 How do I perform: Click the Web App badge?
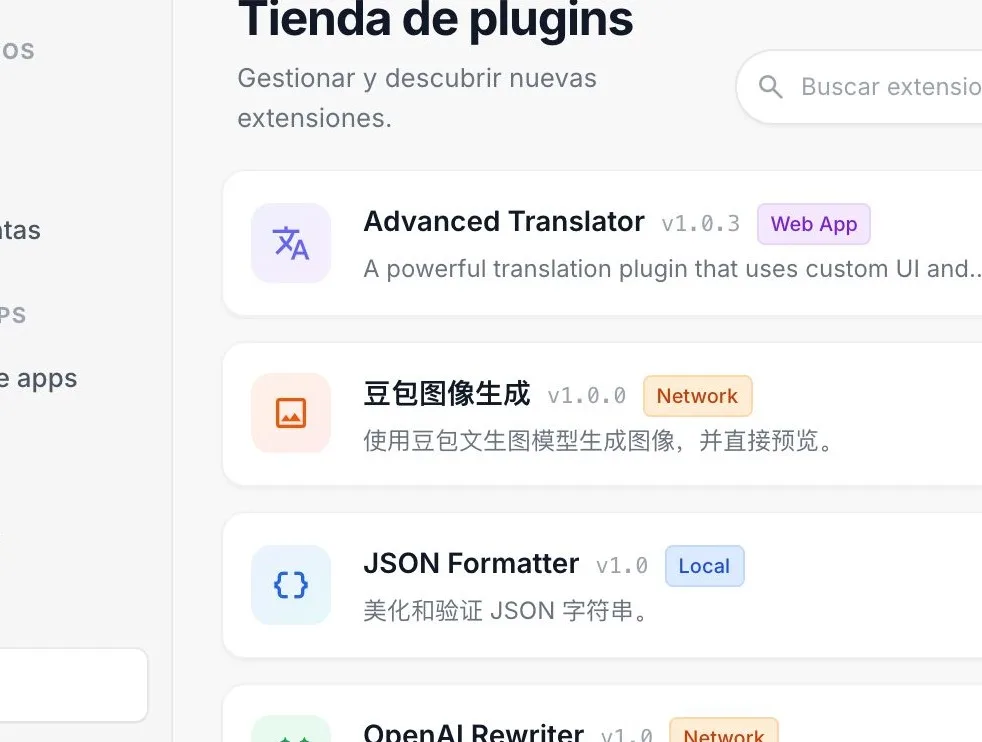point(814,224)
